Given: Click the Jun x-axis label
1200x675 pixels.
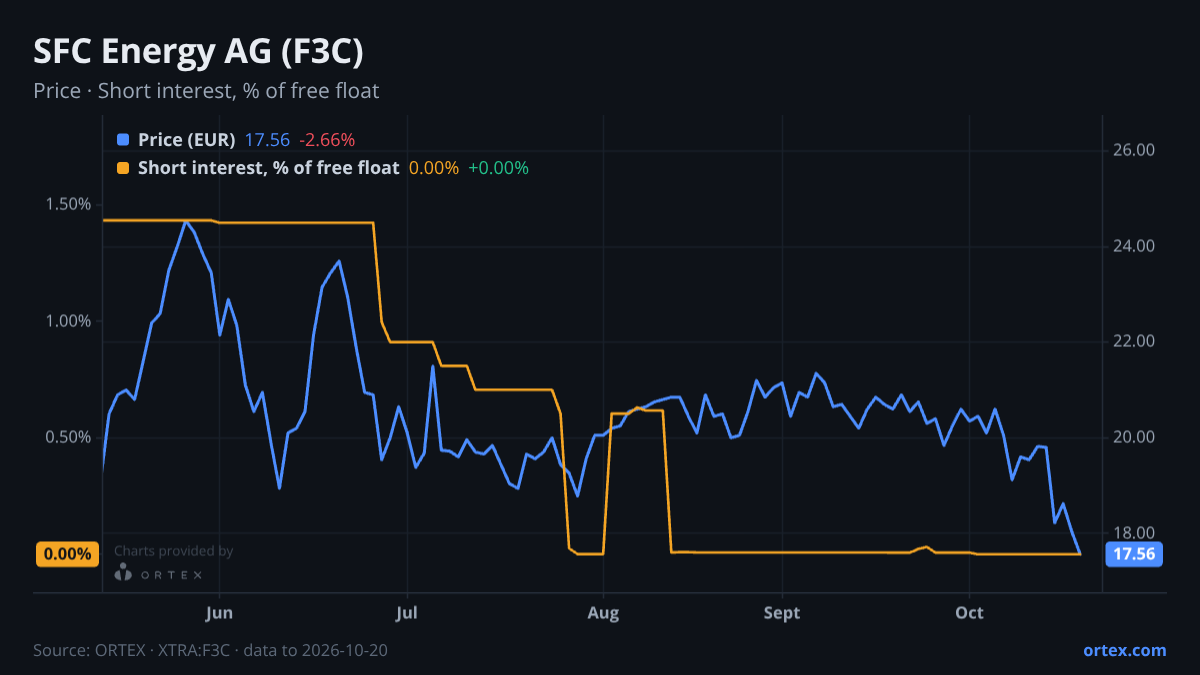Looking at the screenshot, I should point(219,613).
